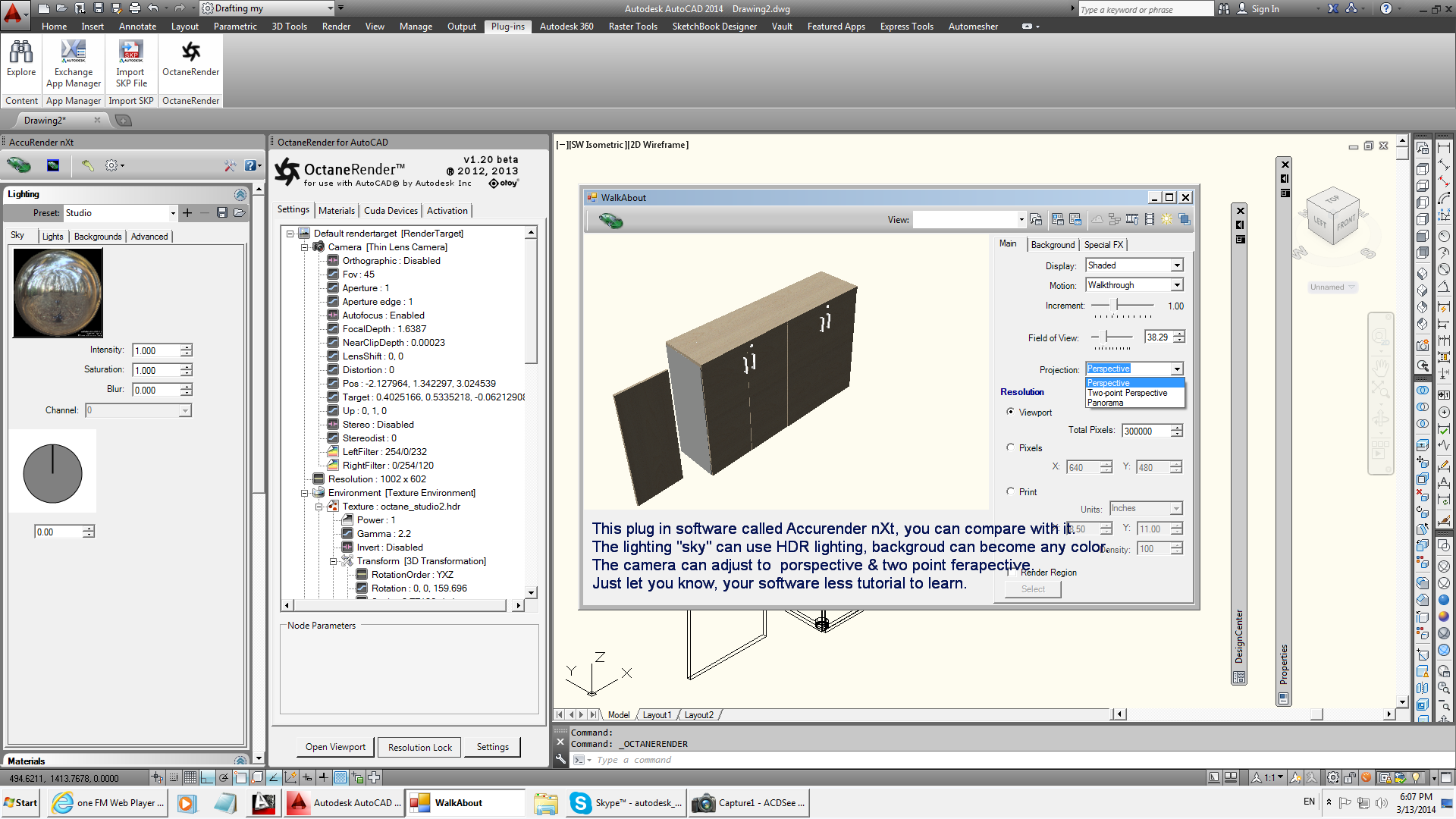Switch to the Cuda Devices tab

click(391, 211)
